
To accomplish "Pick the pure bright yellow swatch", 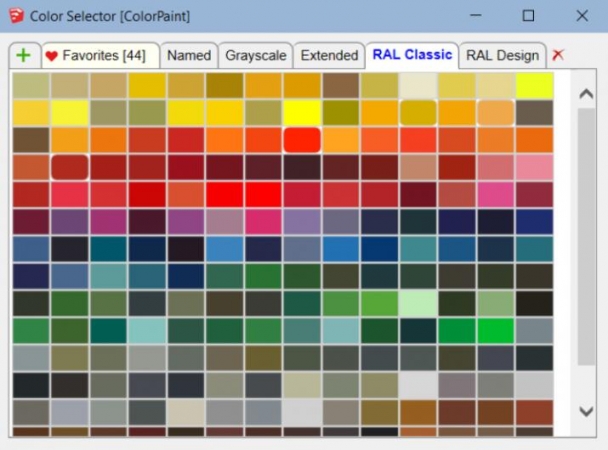I will point(302,113).
